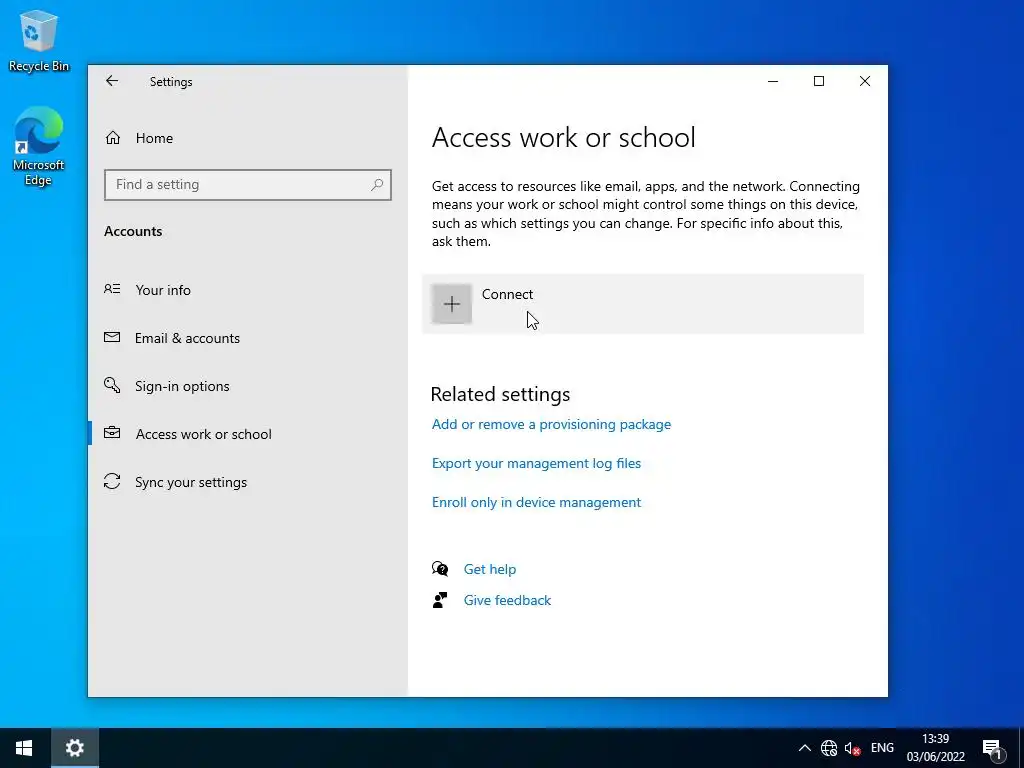1024x768 pixels.
Task: Click the Your info person icon
Action: pyautogui.click(x=112, y=289)
